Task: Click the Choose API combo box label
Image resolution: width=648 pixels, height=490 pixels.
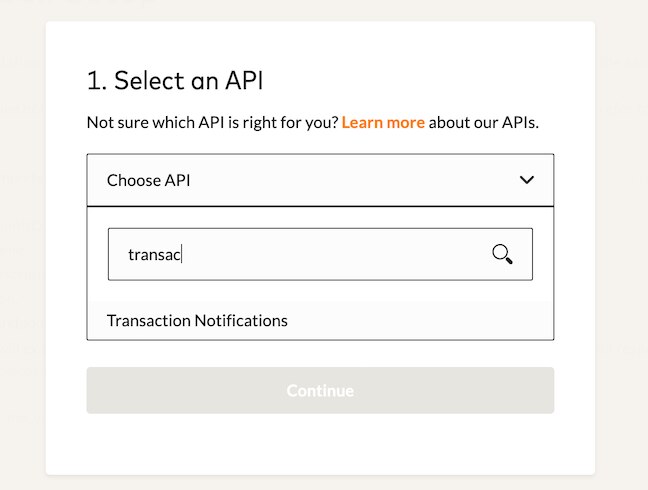Action: pyautogui.click(x=148, y=180)
